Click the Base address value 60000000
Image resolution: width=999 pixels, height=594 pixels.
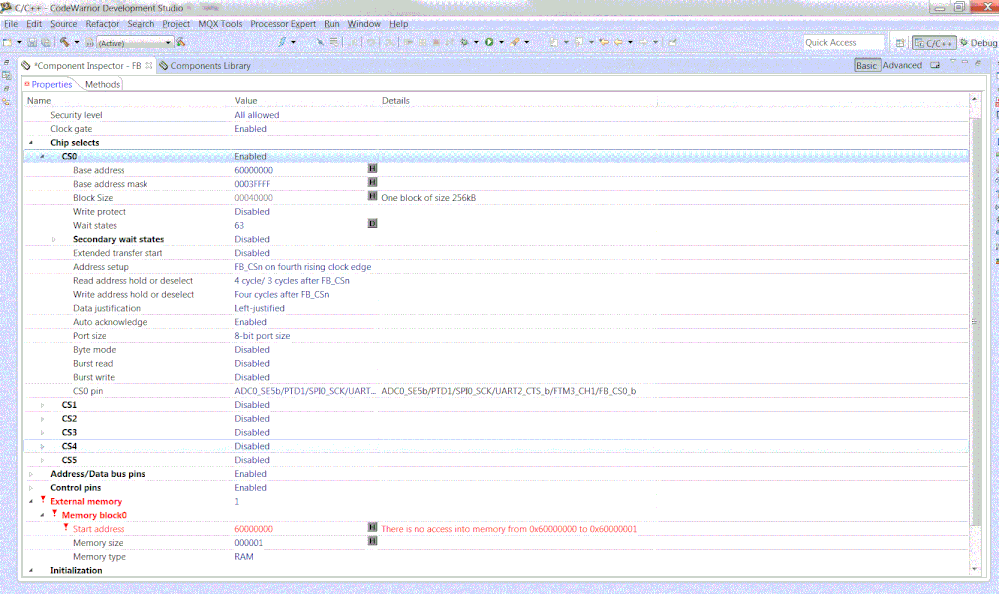pyautogui.click(x=254, y=170)
